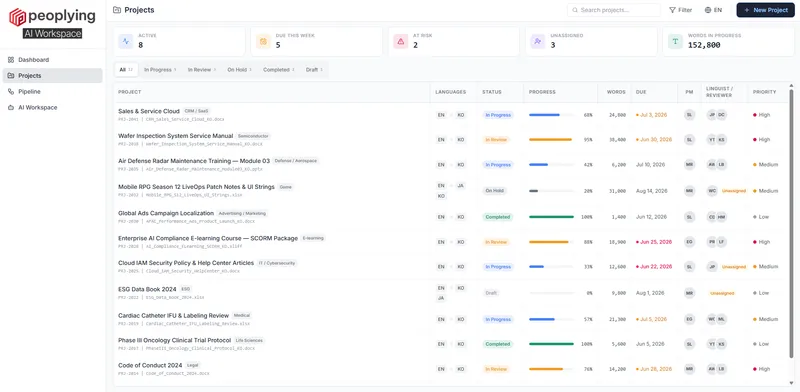
Task: Click Cloud IAM Security Policy project name
Action: pyautogui.click(x=186, y=263)
